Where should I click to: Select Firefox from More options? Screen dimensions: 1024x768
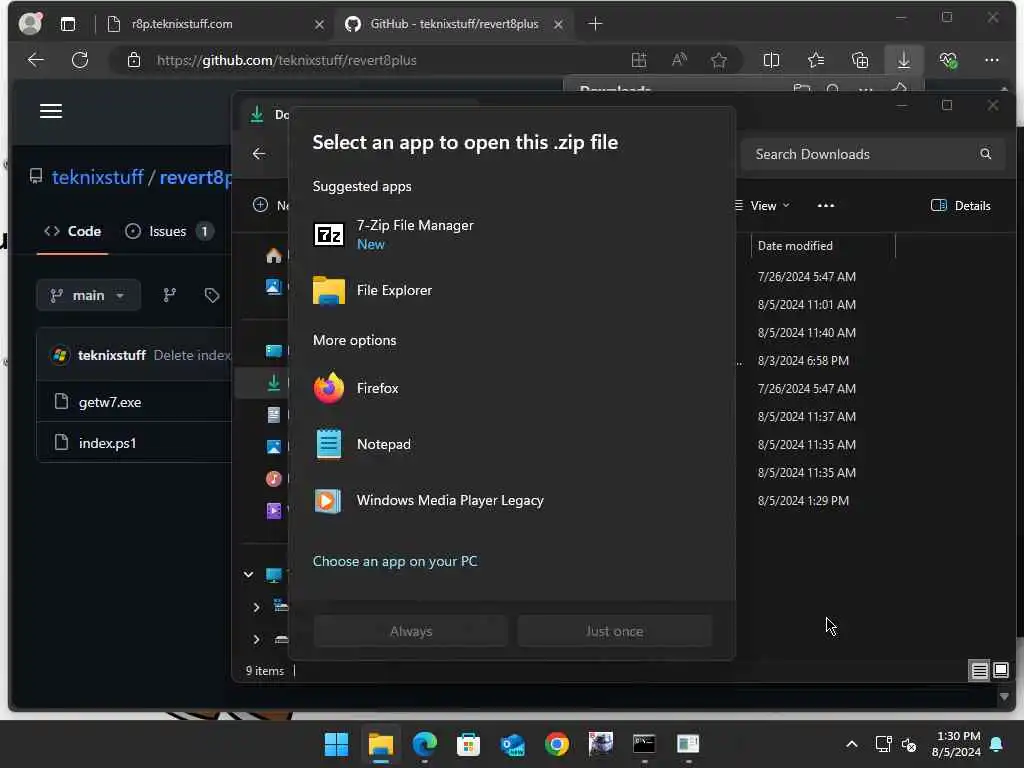pos(512,388)
